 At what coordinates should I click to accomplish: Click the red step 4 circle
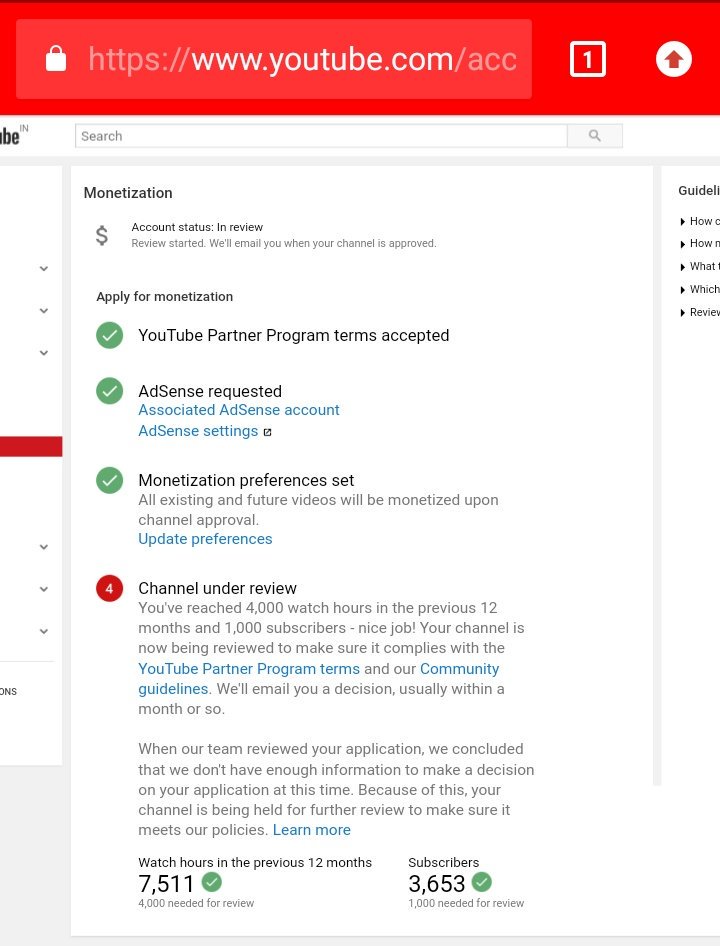[x=109, y=588]
